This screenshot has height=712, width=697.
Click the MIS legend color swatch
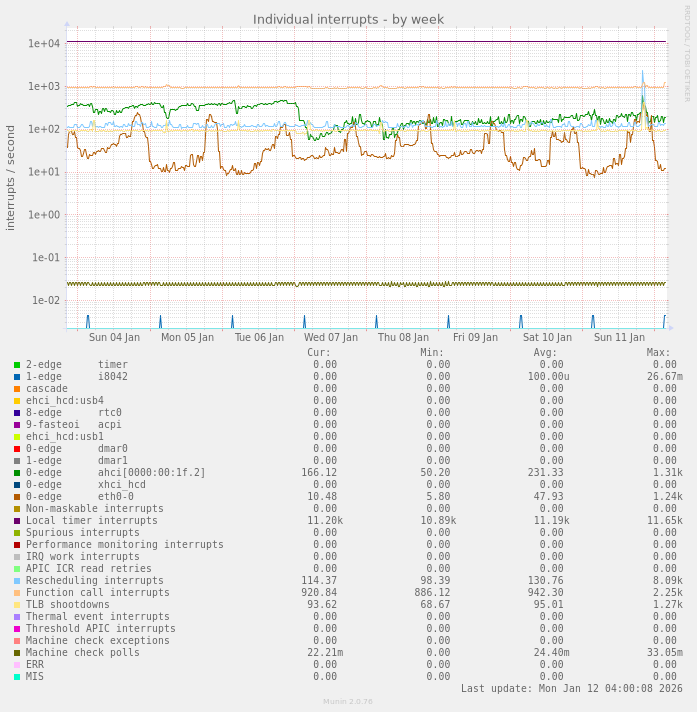[17, 677]
